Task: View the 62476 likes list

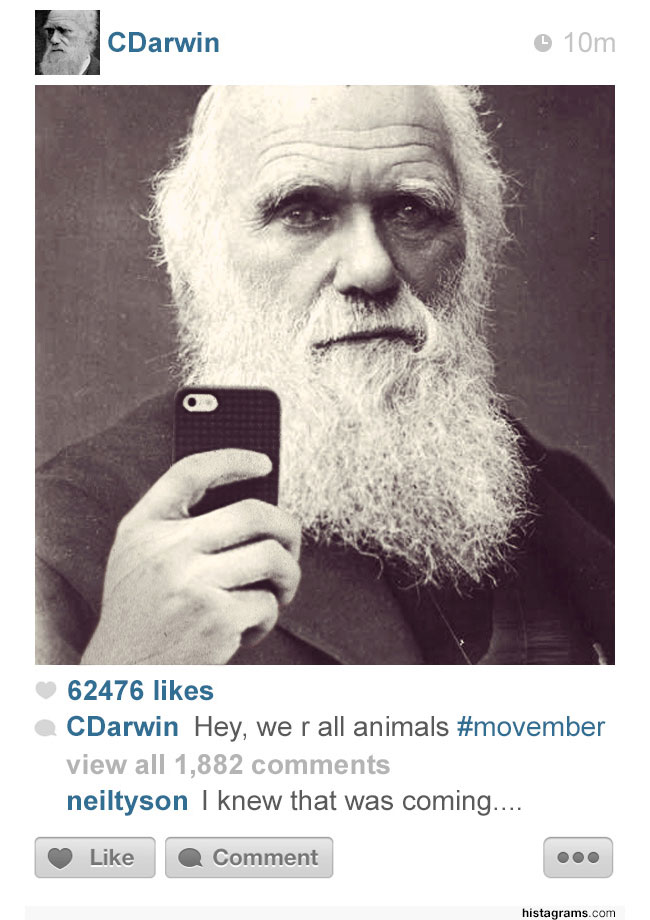Action: point(140,691)
